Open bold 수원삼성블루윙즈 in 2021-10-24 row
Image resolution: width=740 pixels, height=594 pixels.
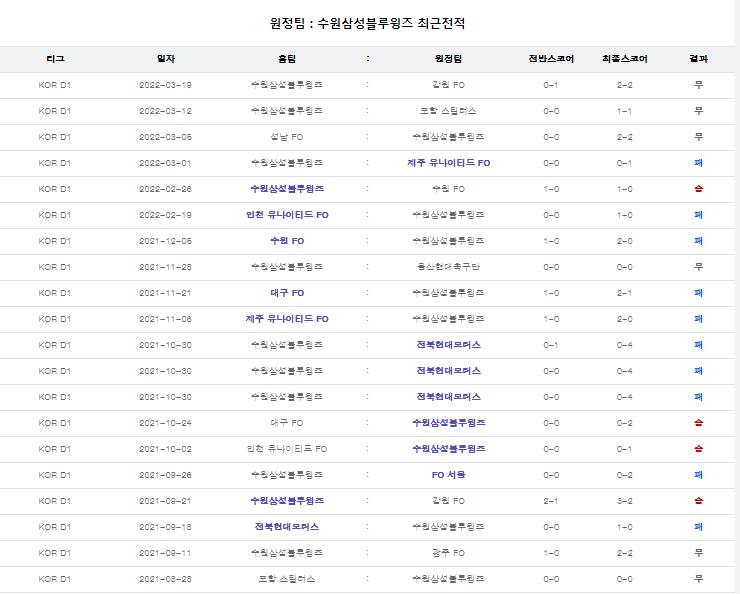click(x=448, y=423)
